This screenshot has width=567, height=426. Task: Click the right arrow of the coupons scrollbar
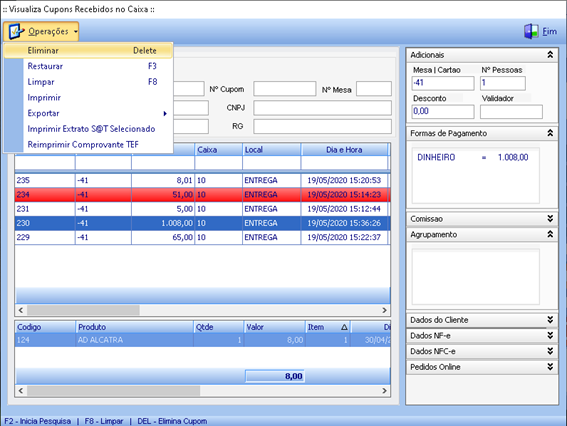(x=384, y=310)
